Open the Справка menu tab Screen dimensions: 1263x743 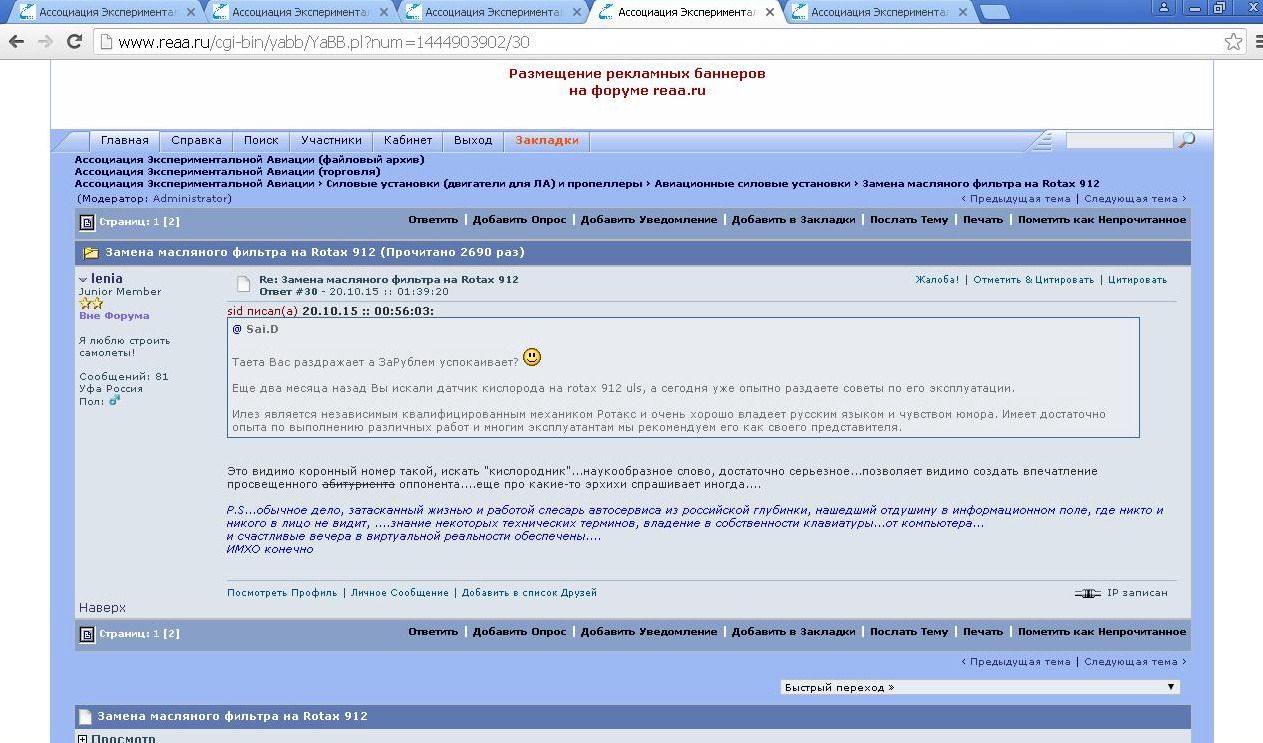pyautogui.click(x=196, y=141)
